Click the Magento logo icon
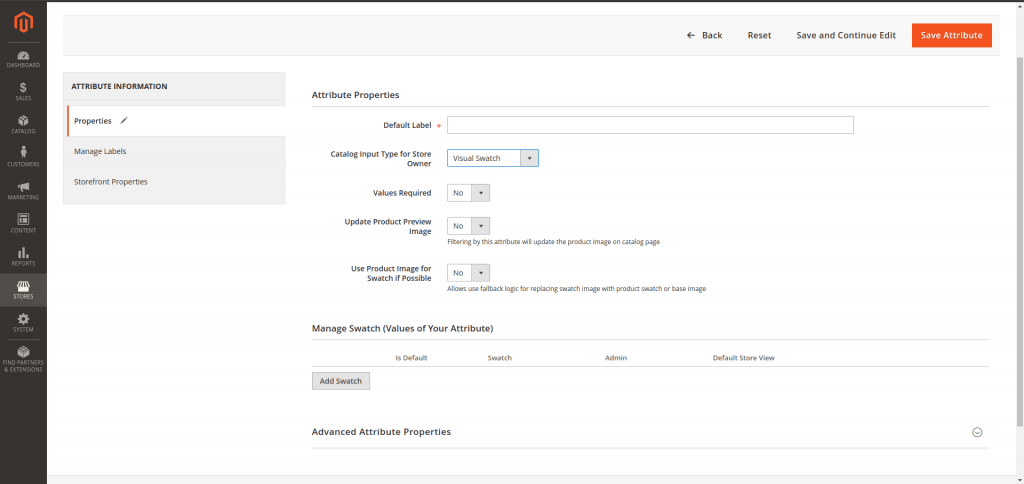The image size is (1024, 484). click(x=22, y=21)
